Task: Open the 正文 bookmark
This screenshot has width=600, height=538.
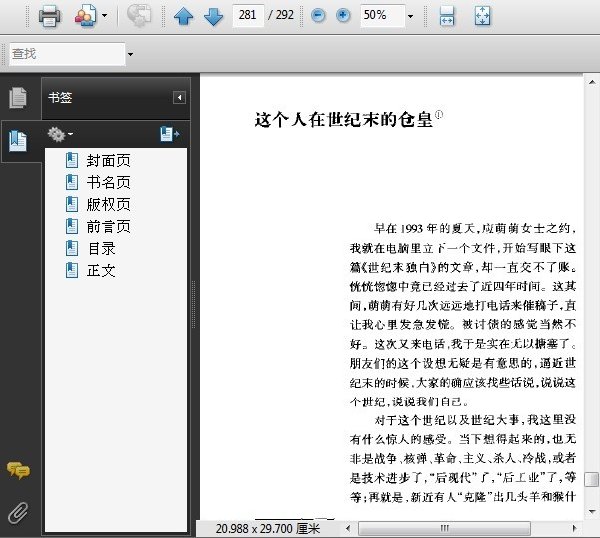Action: click(101, 271)
